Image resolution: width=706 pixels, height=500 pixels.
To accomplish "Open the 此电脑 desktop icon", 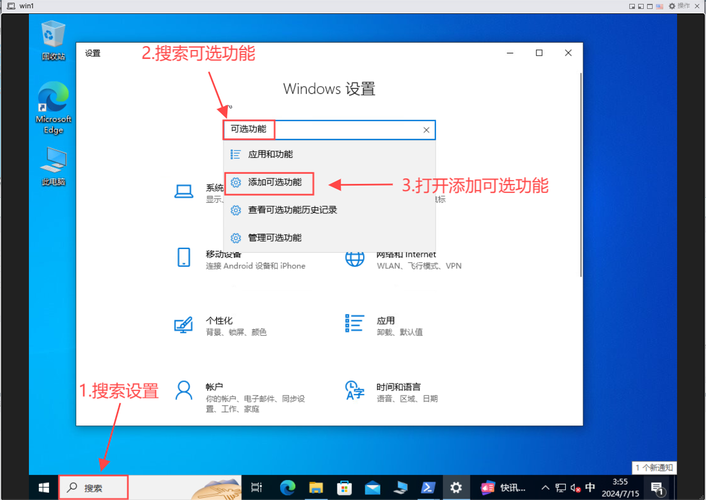I will coord(53,166).
